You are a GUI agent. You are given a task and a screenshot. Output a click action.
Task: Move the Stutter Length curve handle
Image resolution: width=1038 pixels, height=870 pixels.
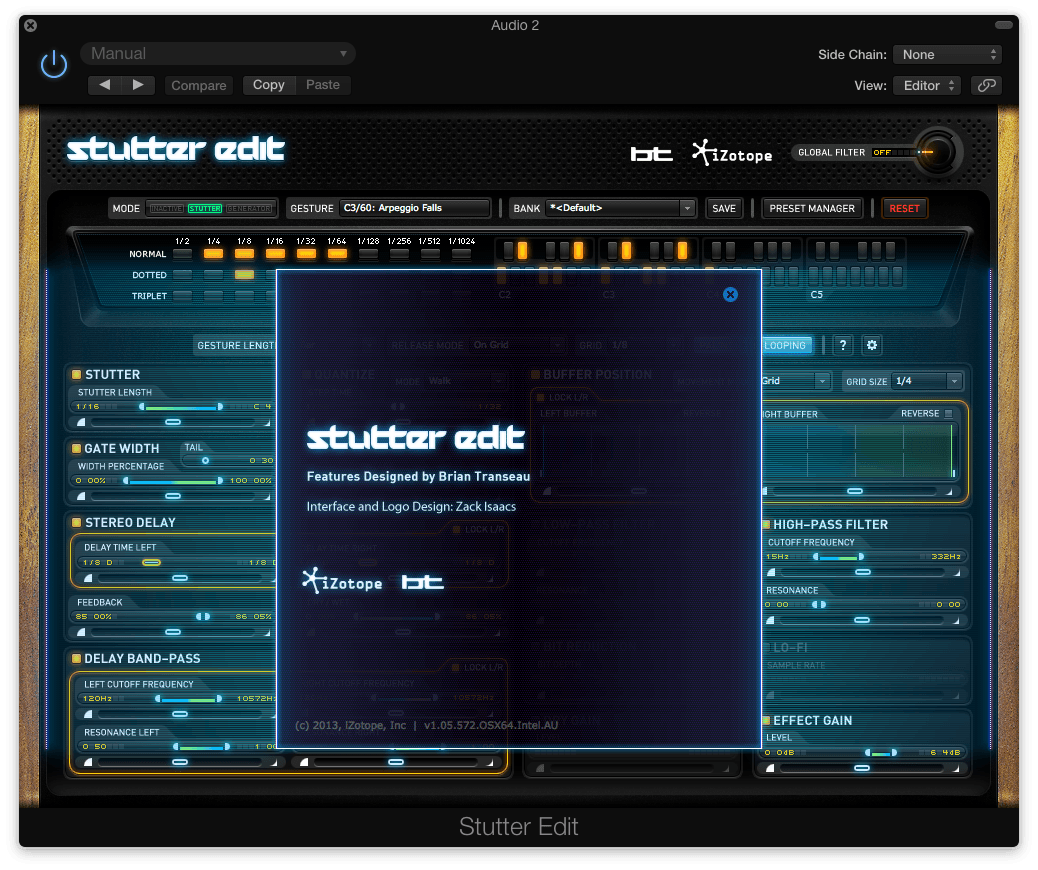(x=173, y=422)
